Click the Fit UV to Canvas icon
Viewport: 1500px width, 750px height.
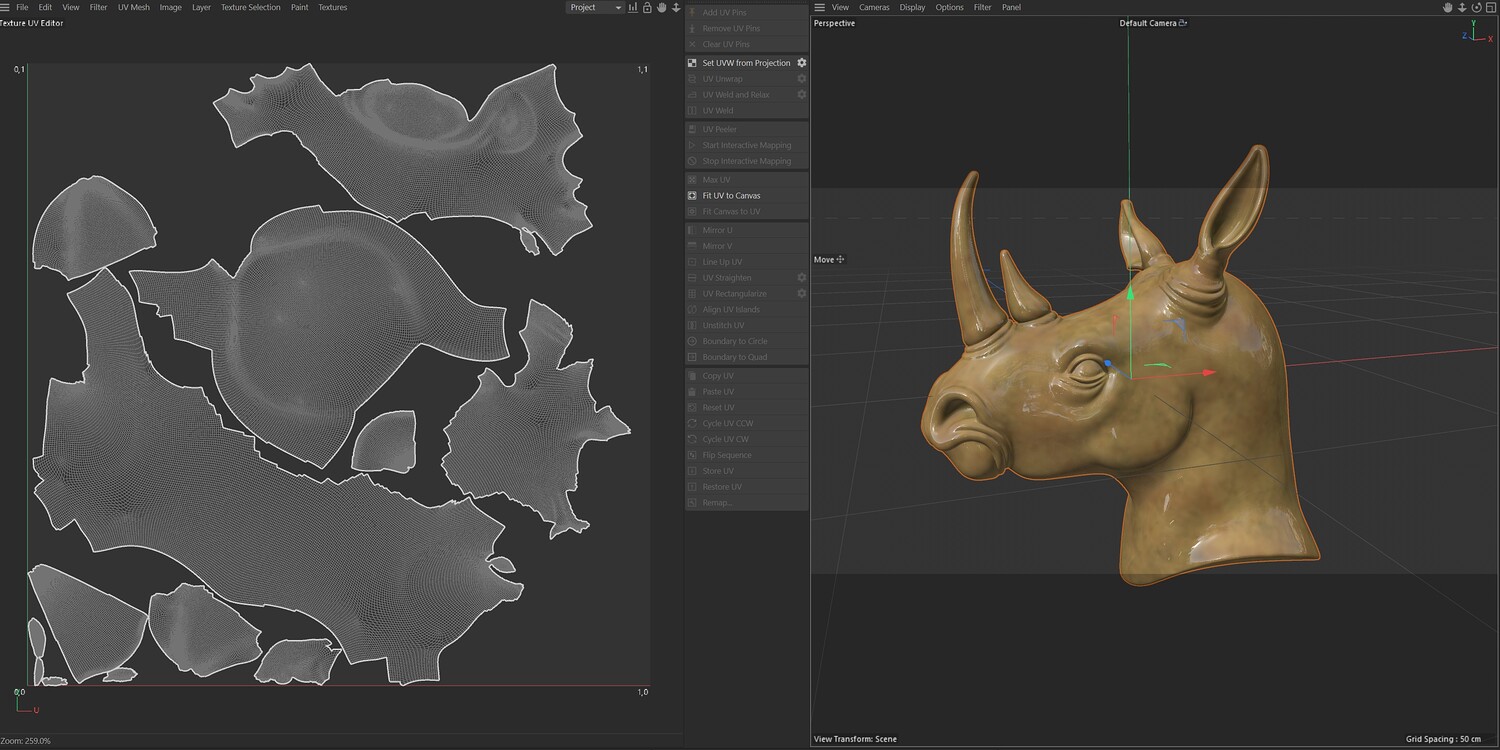click(692, 196)
